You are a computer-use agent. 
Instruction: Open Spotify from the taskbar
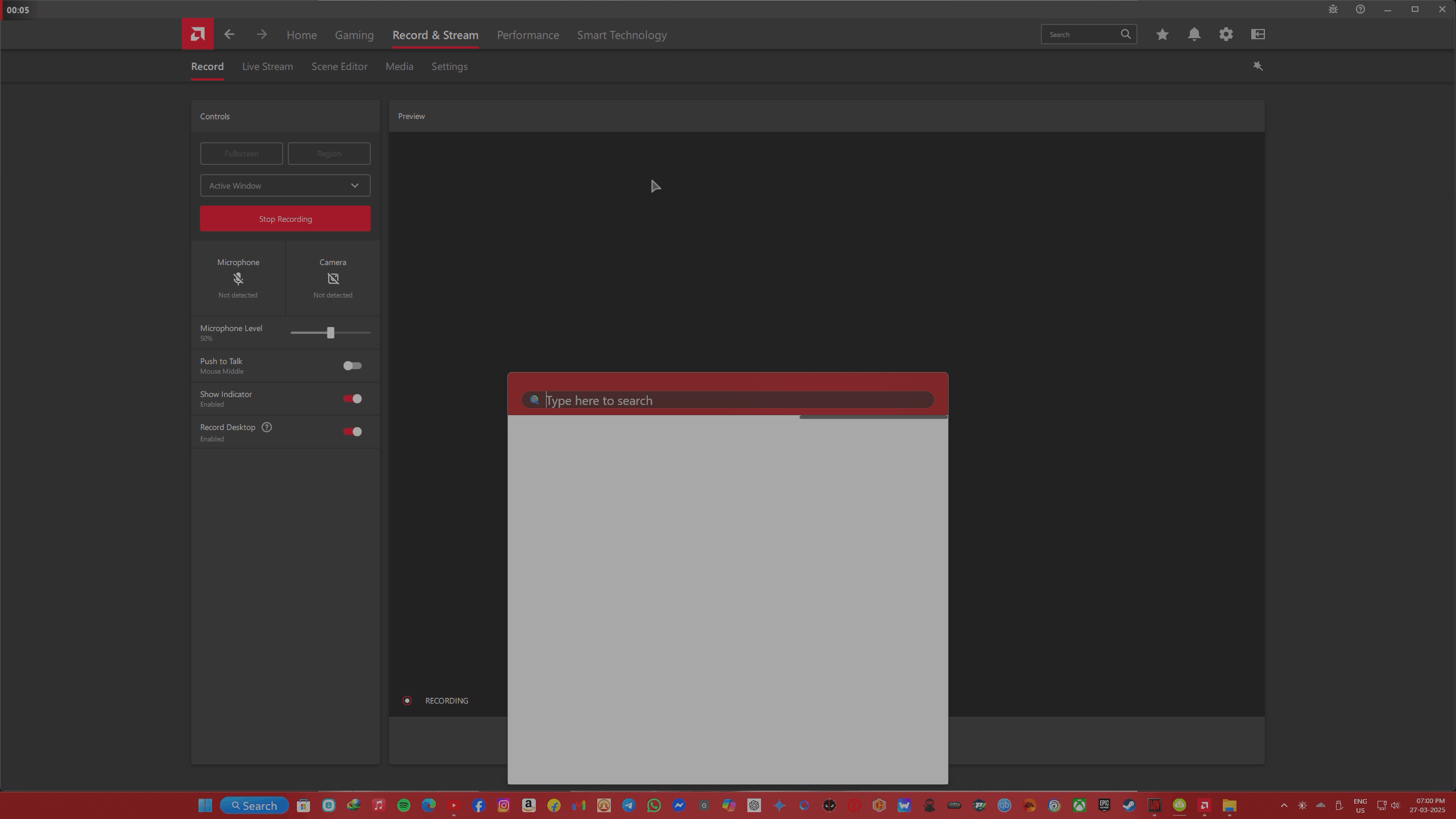tap(403, 805)
